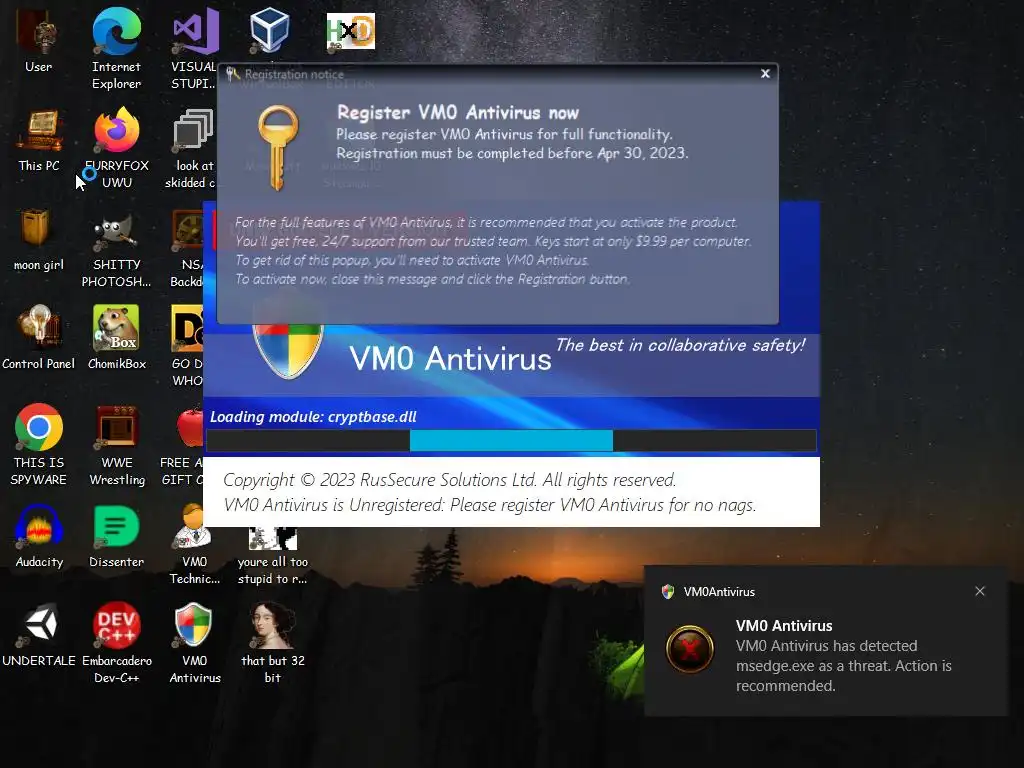1024x768 pixels.
Task: Click the VM0Antivirus notification header title
Action: click(x=719, y=592)
